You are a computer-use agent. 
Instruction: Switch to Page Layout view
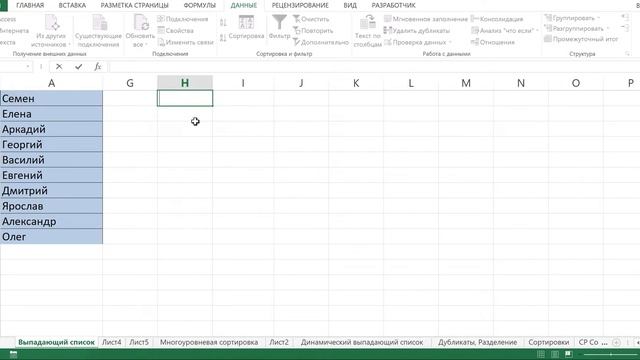(x=554, y=354)
